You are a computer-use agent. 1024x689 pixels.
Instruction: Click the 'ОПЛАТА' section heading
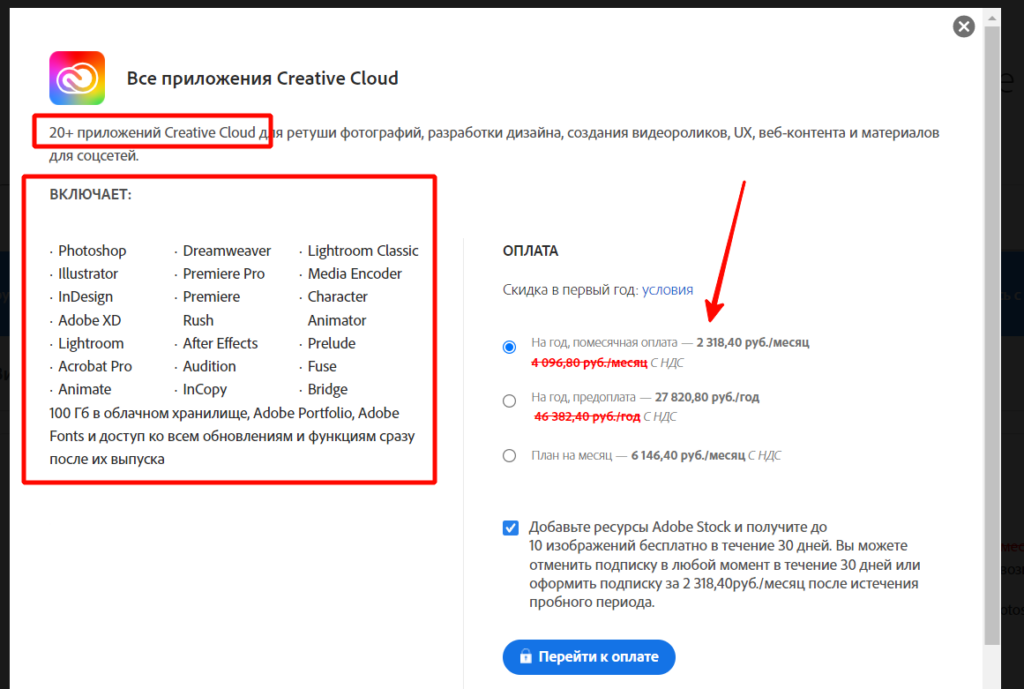[530, 251]
